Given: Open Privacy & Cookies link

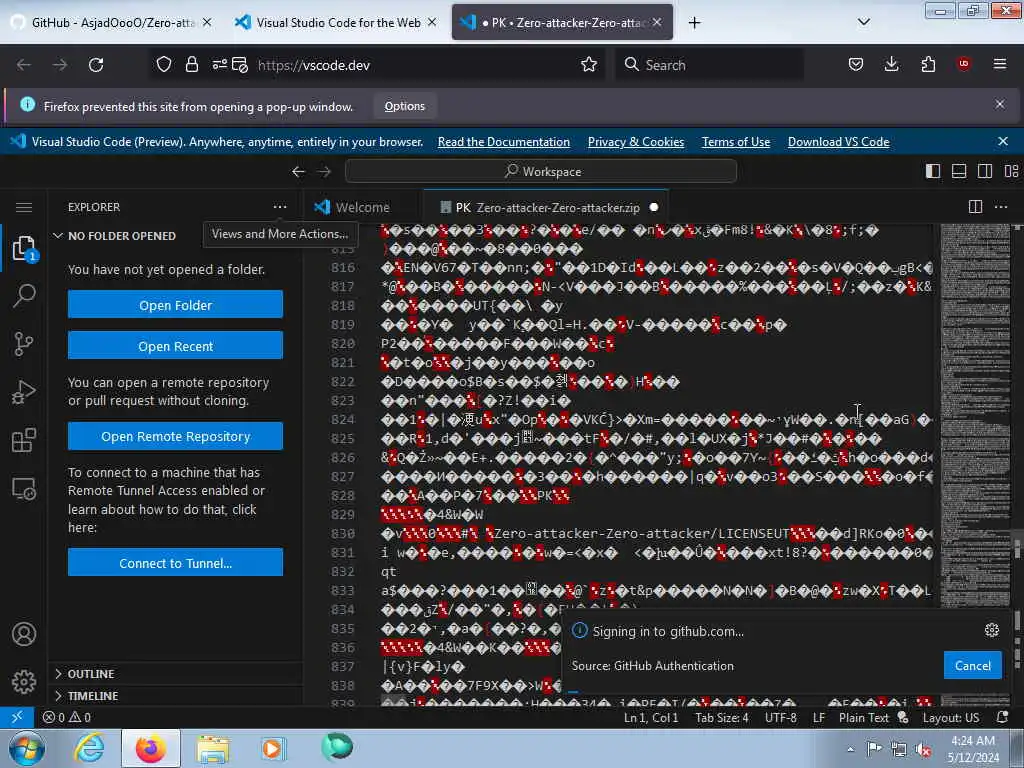Looking at the screenshot, I should tap(635, 142).
